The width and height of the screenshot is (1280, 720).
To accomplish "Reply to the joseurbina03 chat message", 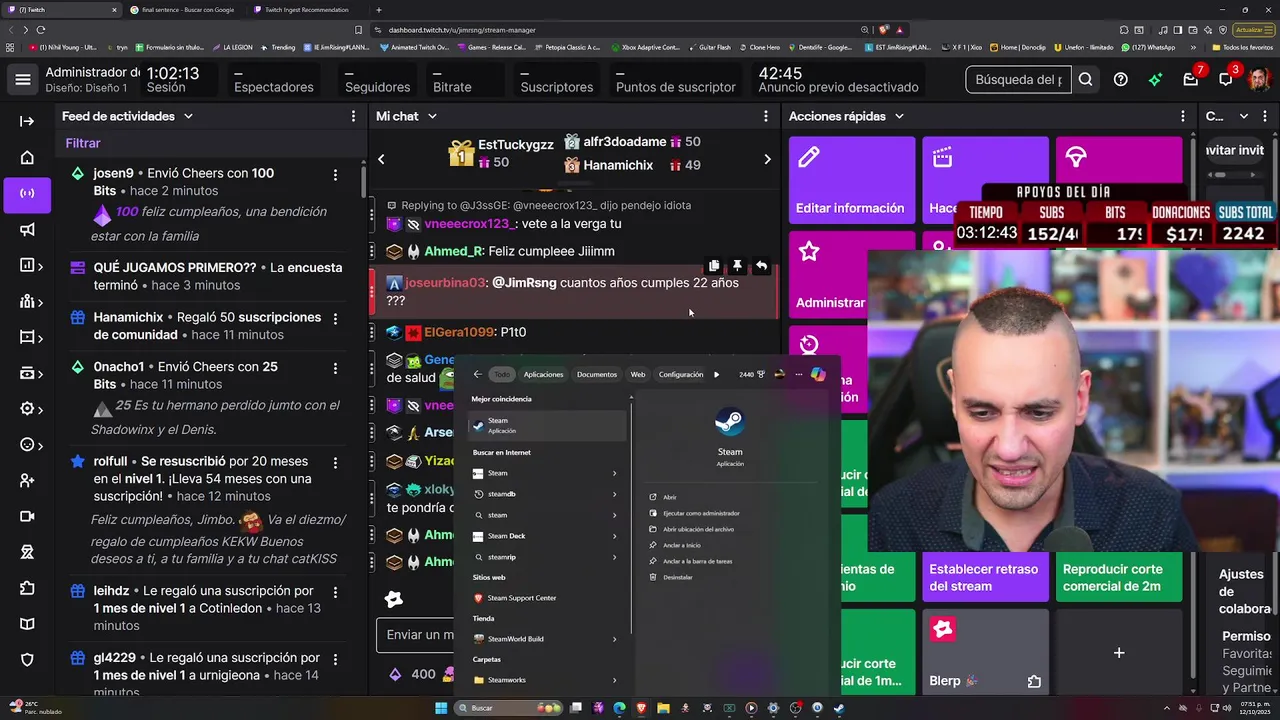I will click(x=761, y=266).
